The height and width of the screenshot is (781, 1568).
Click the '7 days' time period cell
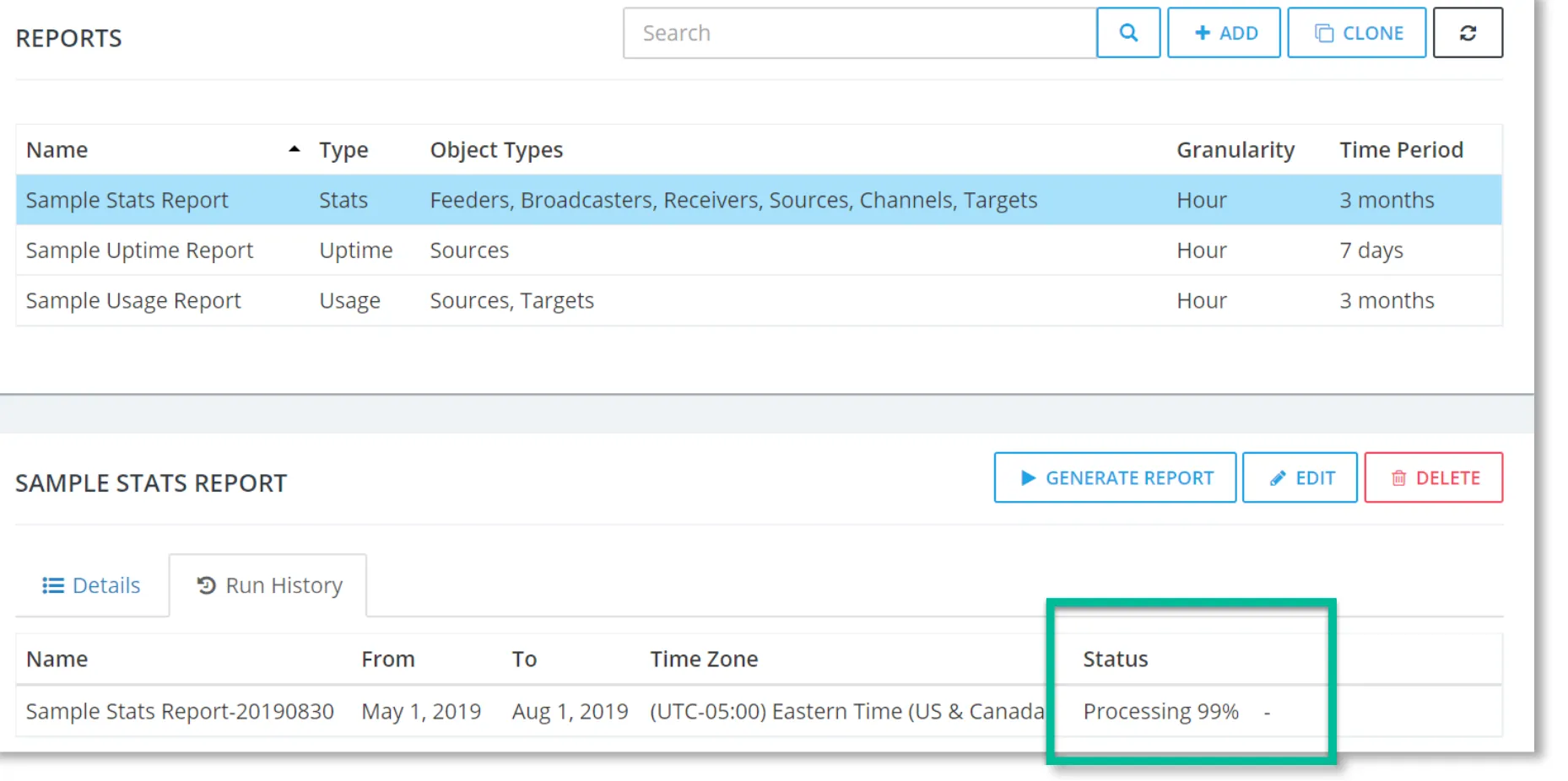coord(1371,250)
